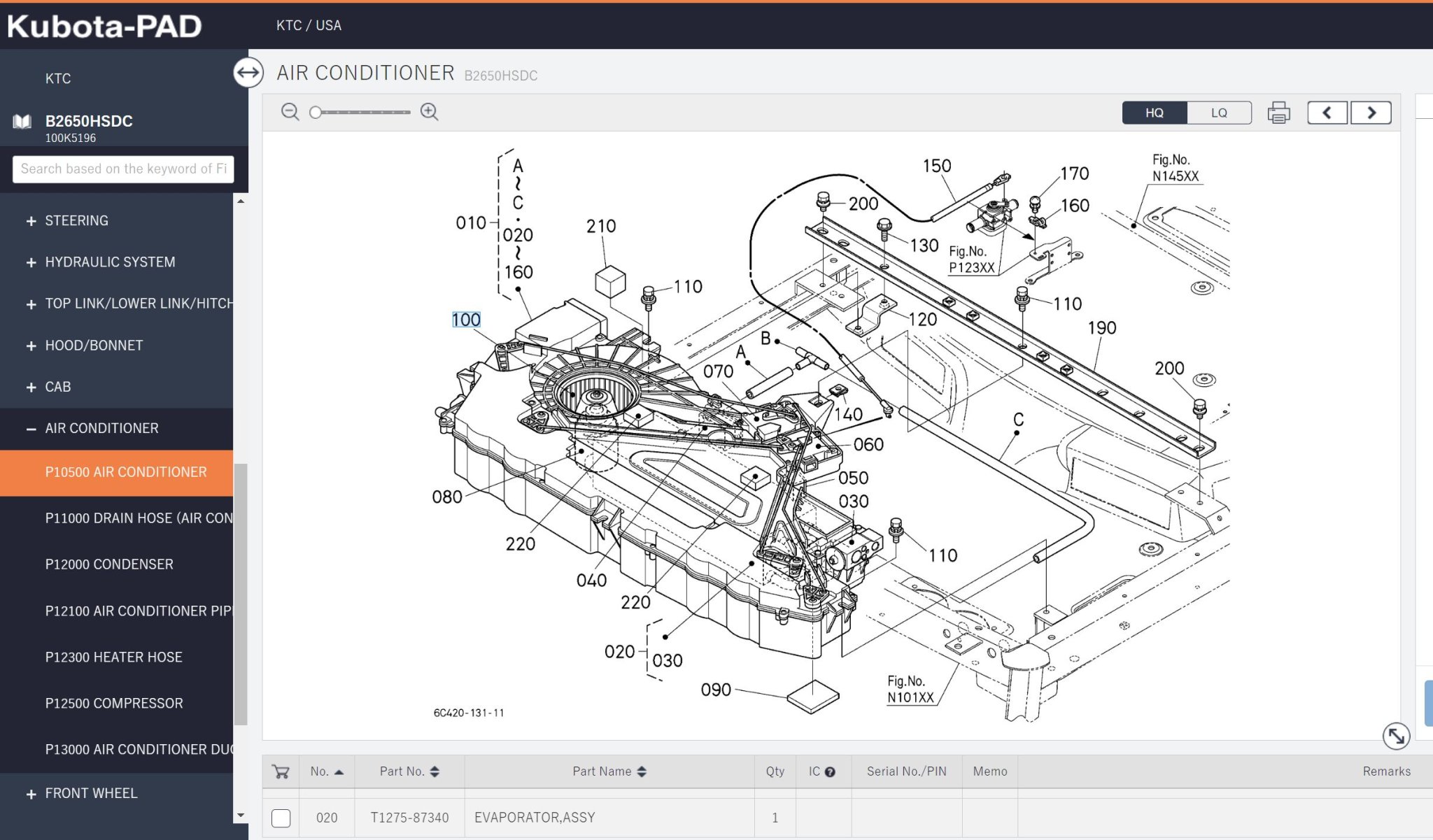Open P12500 COMPRESSOR figure

(x=114, y=703)
